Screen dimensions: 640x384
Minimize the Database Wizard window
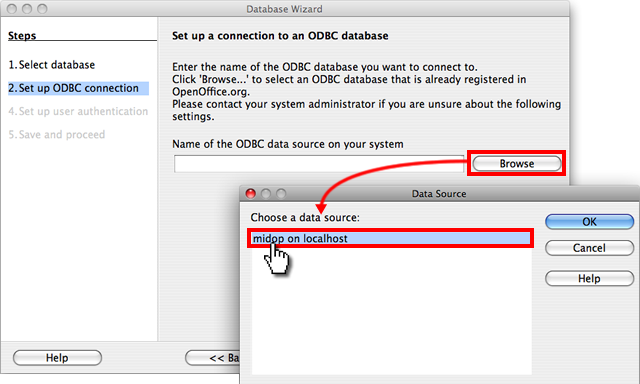[x=27, y=9]
